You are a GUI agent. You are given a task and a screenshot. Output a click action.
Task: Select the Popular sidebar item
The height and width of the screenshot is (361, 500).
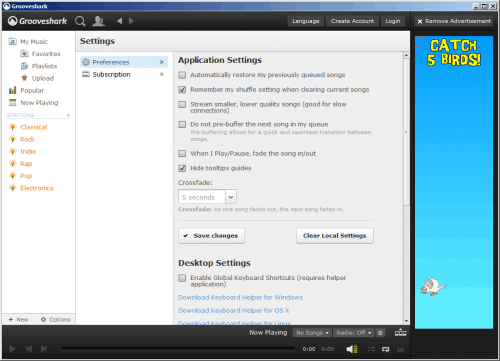pyautogui.click(x=32, y=90)
